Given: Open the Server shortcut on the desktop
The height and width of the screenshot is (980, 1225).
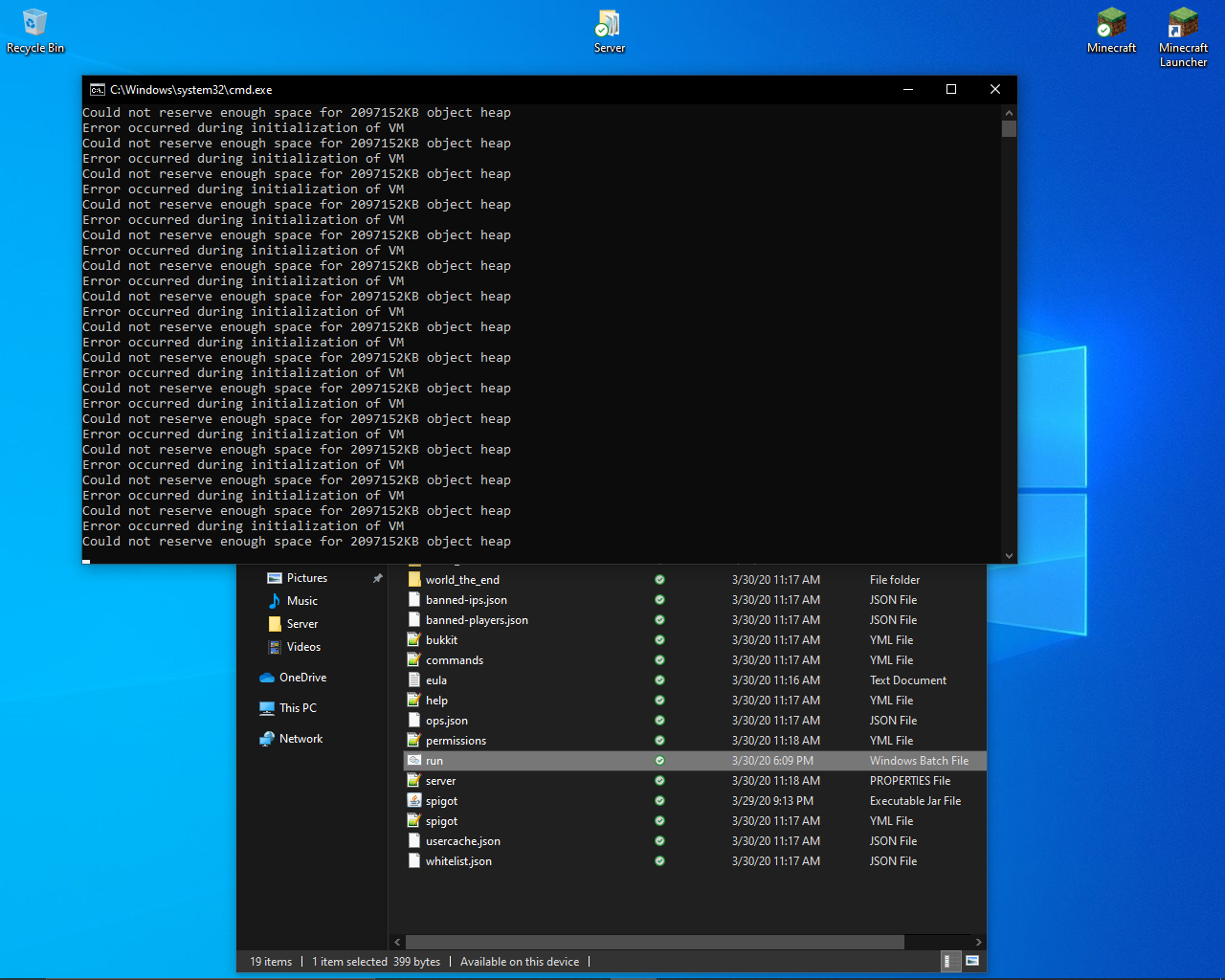Looking at the screenshot, I should coord(609,24).
